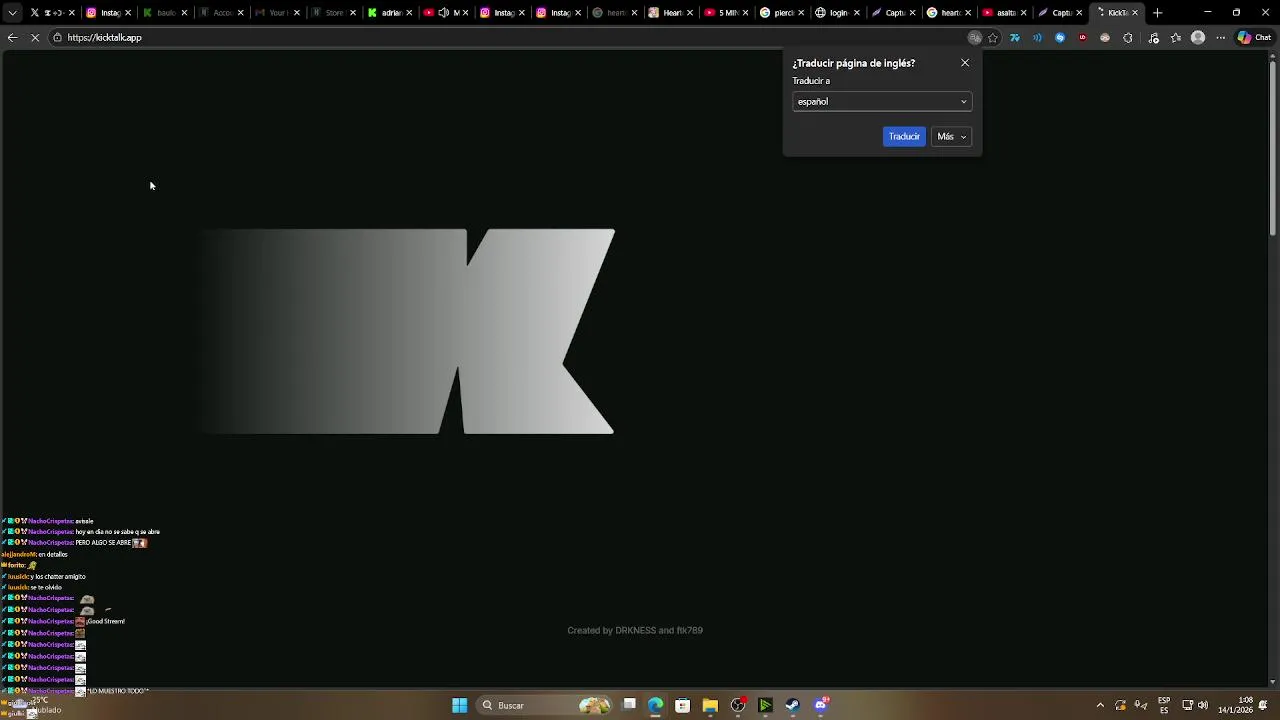Switch to the 'piercir' Google tab
Image resolution: width=1280 pixels, height=720 pixels.
(781, 13)
